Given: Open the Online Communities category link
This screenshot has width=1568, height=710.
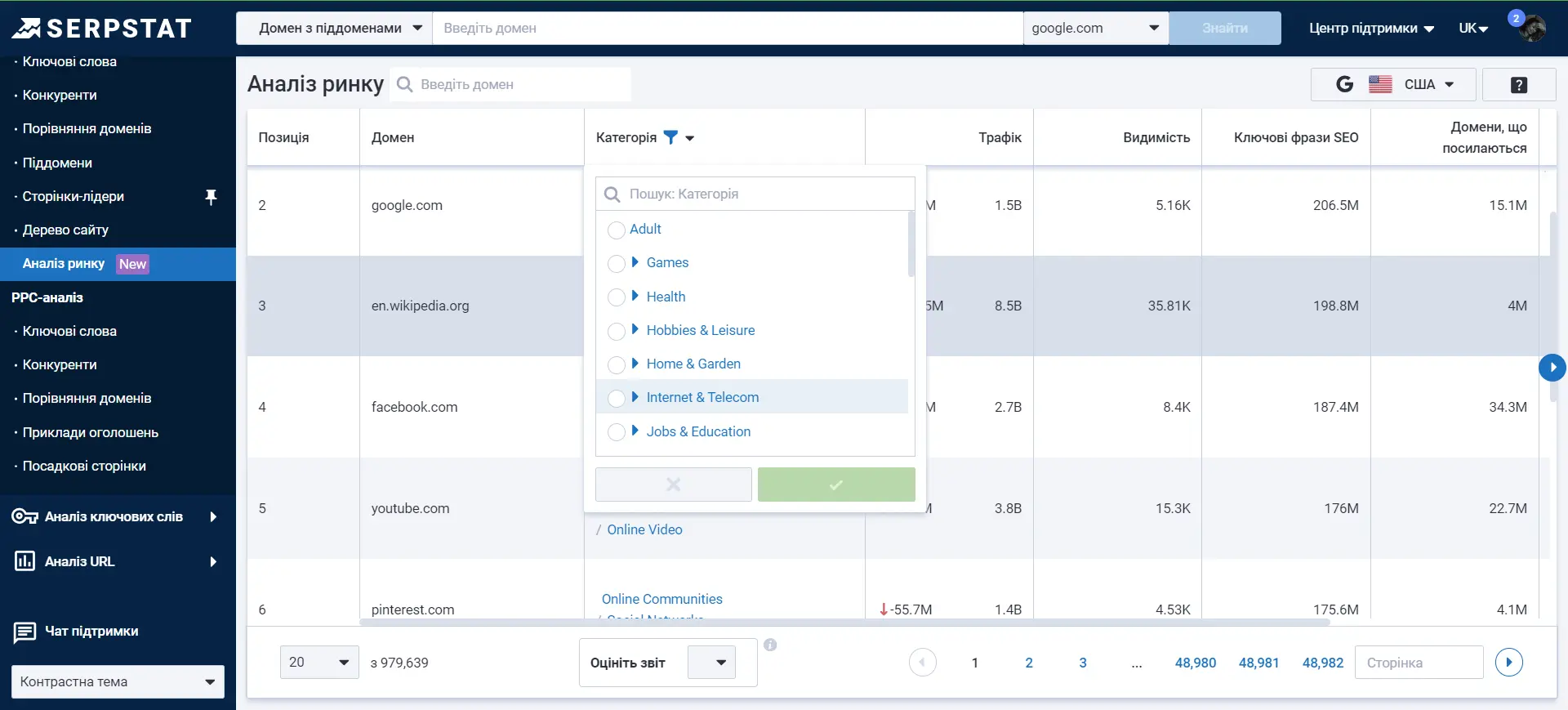Looking at the screenshot, I should pyautogui.click(x=662, y=599).
